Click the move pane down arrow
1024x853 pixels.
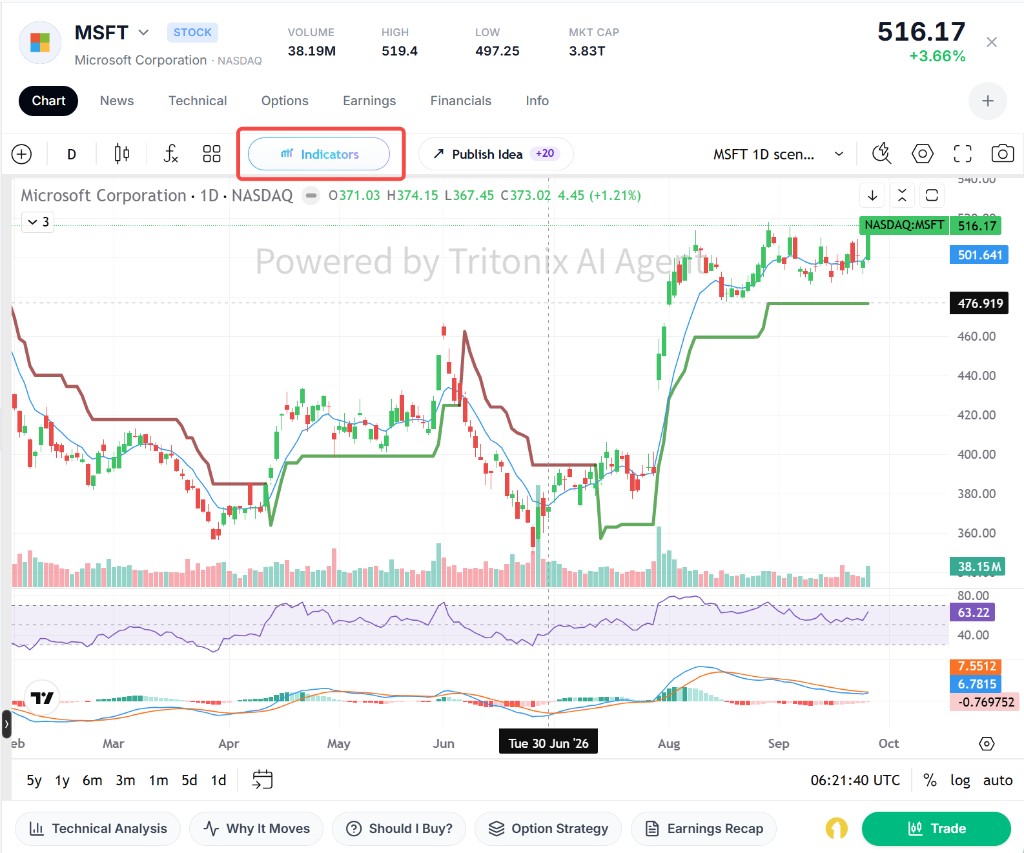point(872,195)
